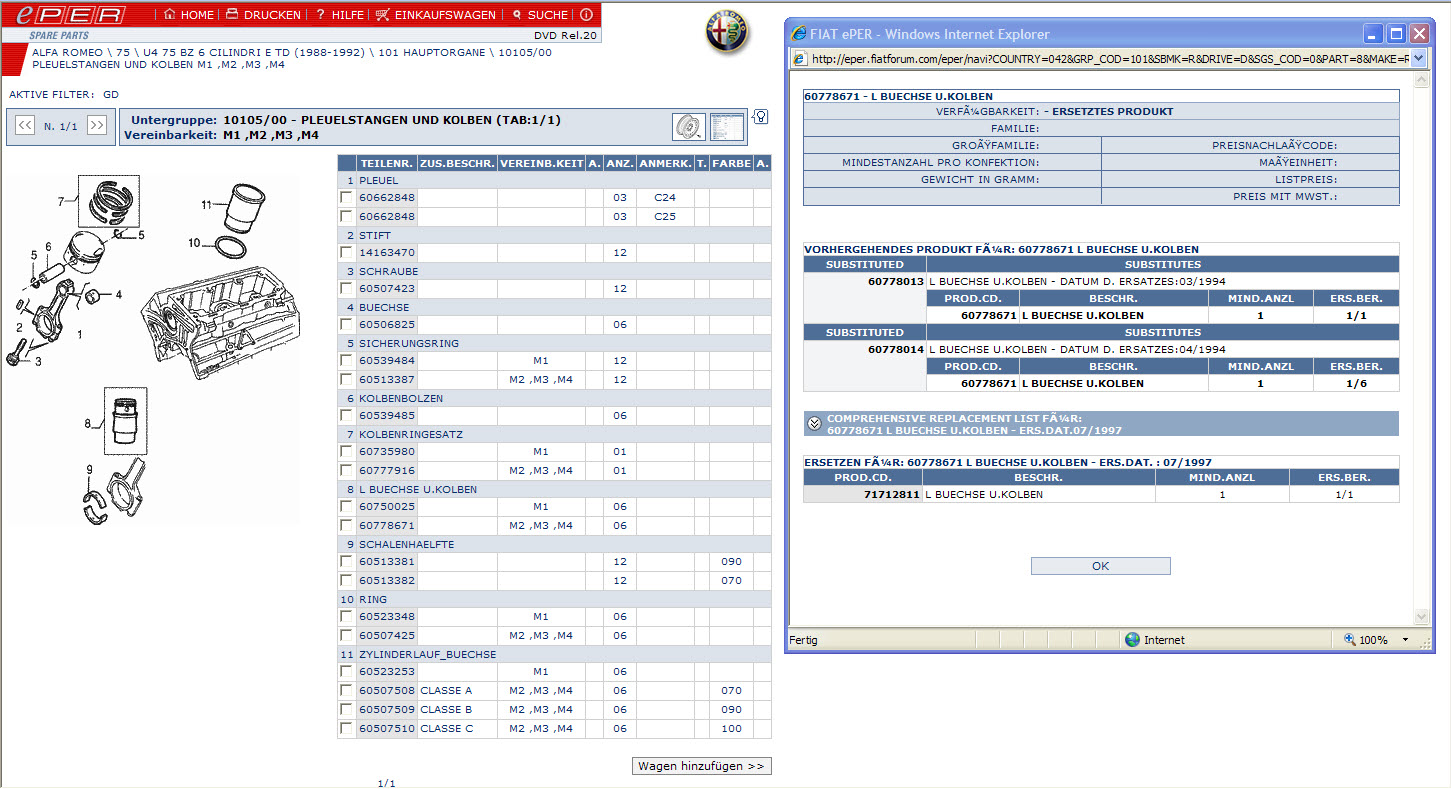Click the popup scrollbar up arrow
Screen dimensions: 1451x789
click(x=1422, y=81)
